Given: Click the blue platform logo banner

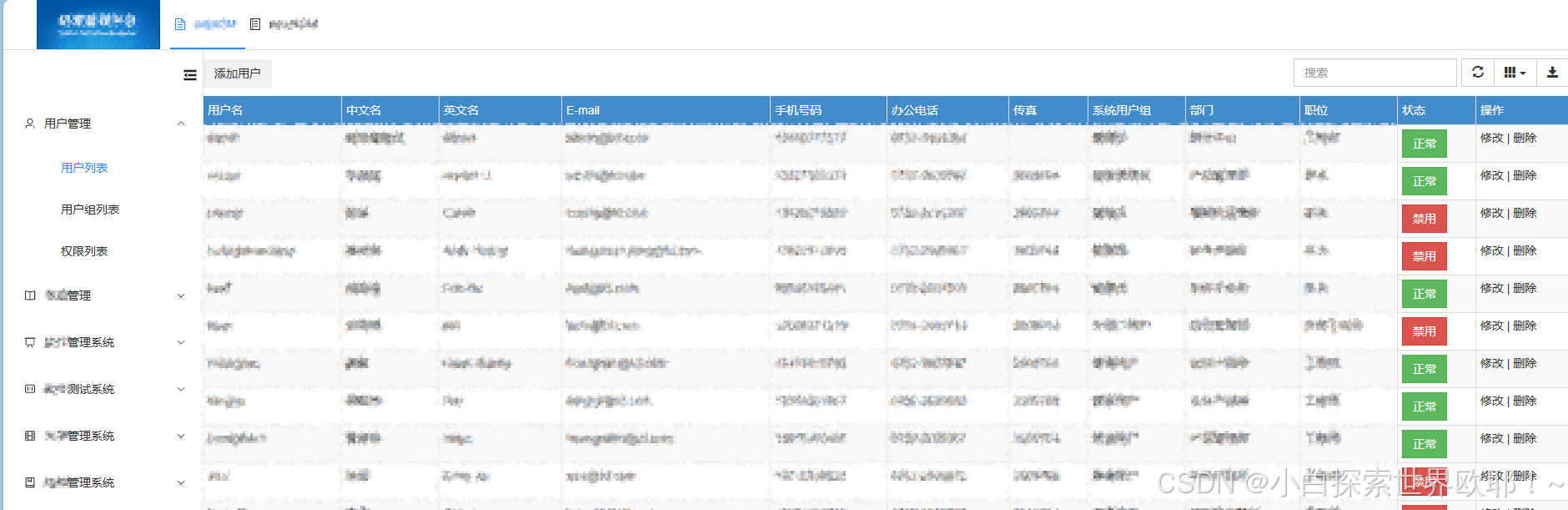Looking at the screenshot, I should [98, 24].
